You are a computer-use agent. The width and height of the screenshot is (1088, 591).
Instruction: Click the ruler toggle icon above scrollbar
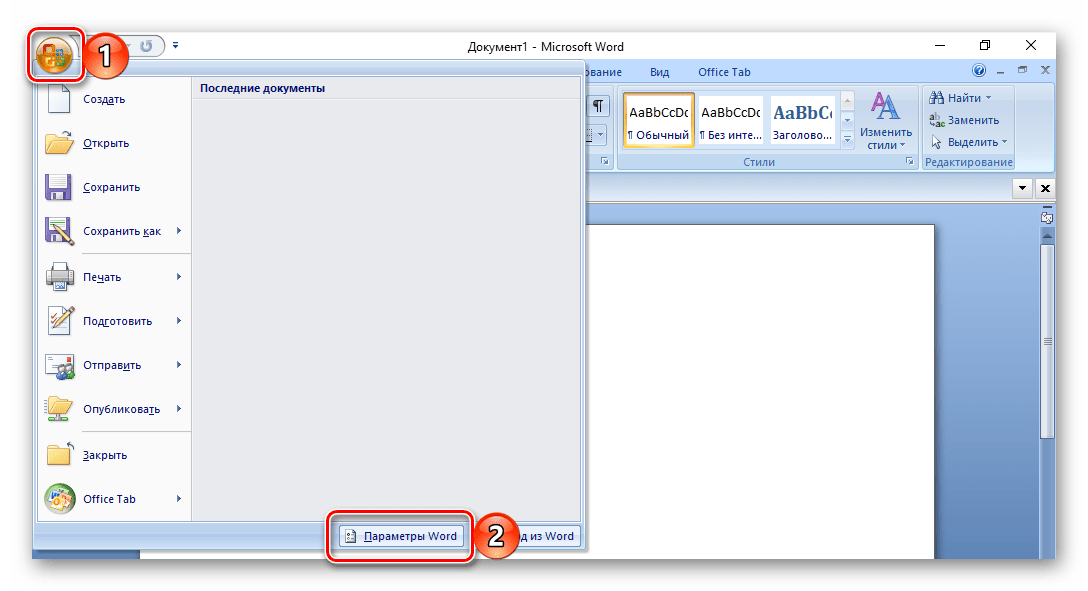[1047, 216]
